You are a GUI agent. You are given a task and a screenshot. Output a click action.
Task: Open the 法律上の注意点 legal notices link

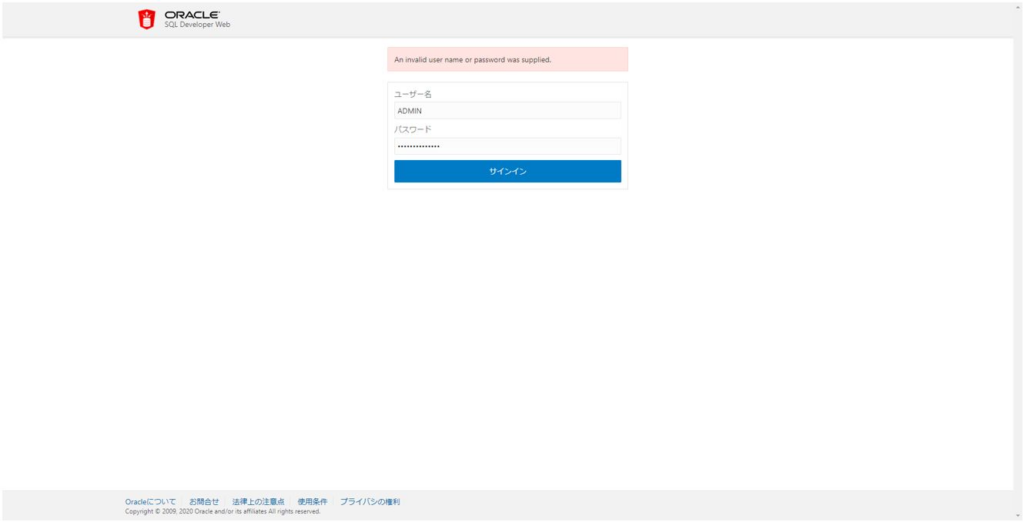pos(258,501)
